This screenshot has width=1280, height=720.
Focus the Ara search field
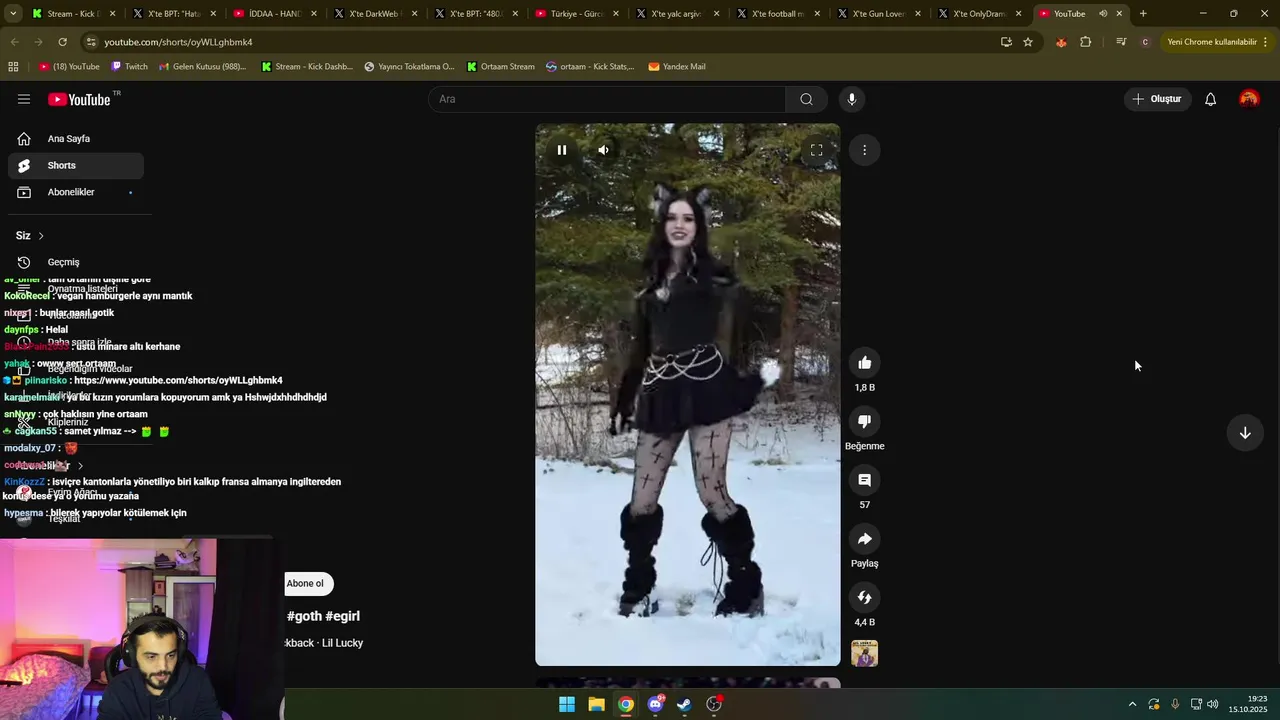pyautogui.click(x=607, y=99)
